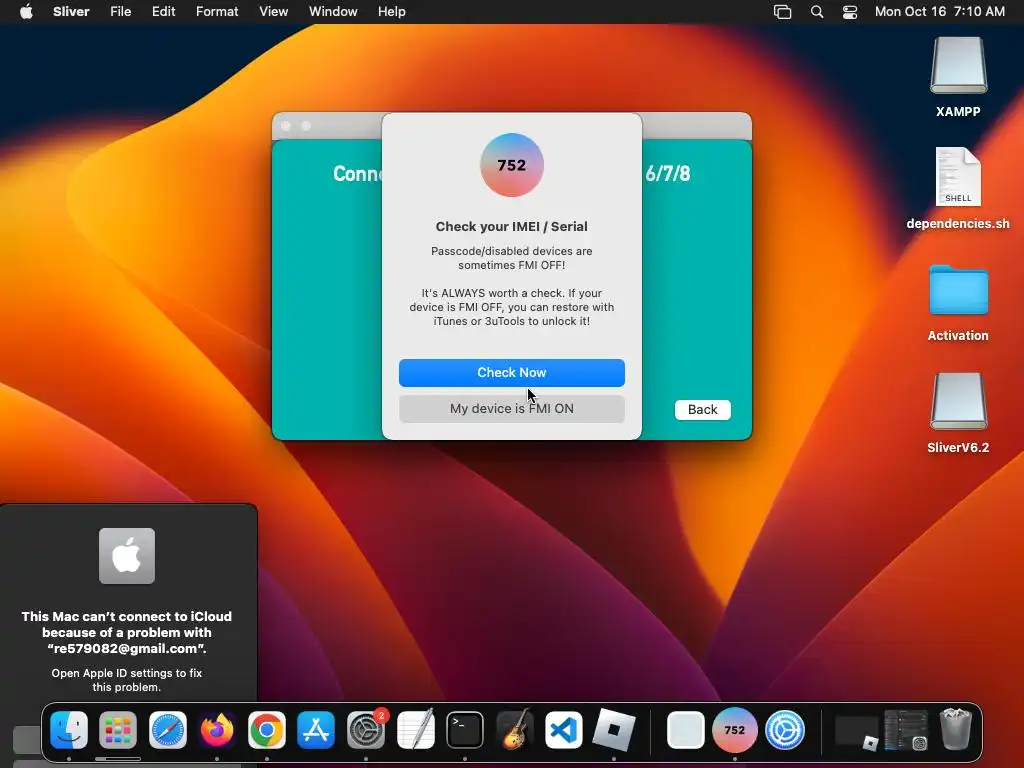Open the Help menu
This screenshot has height=768, width=1024.
pyautogui.click(x=392, y=12)
